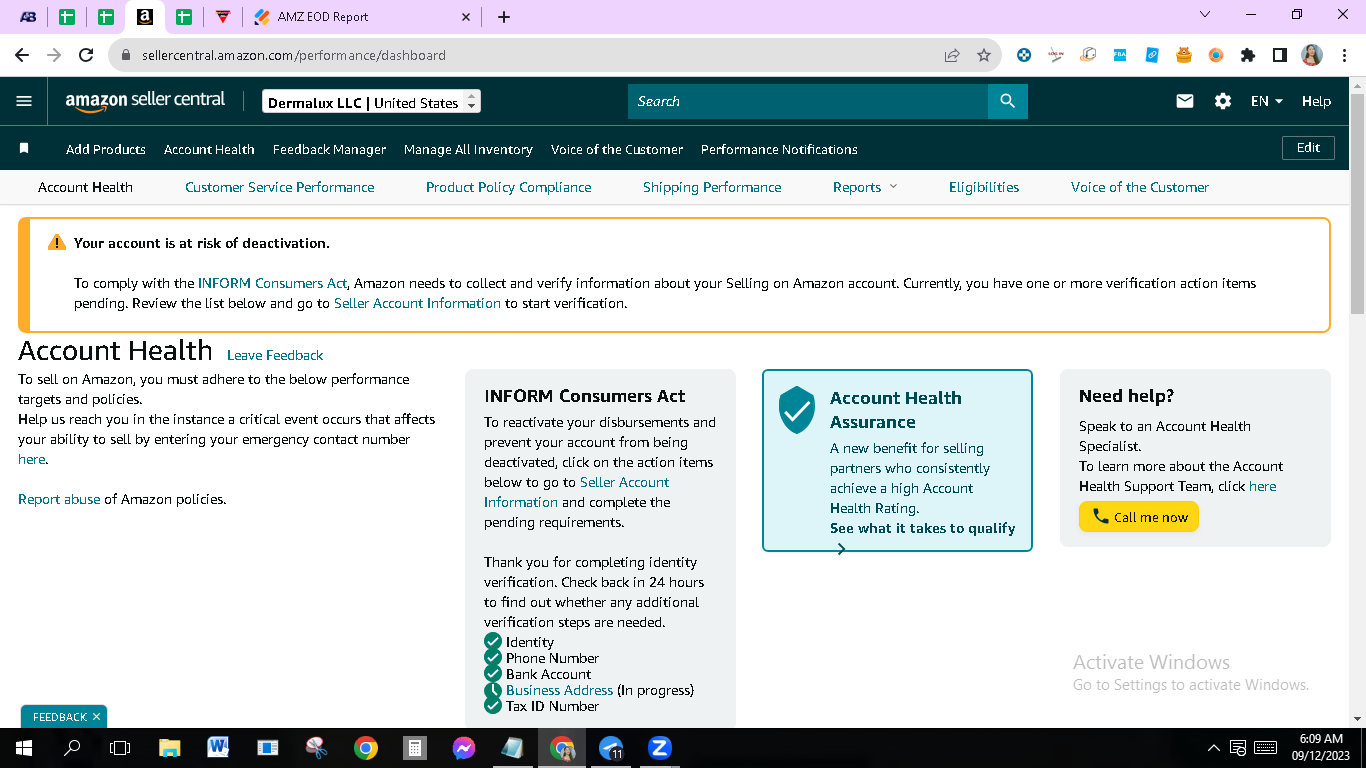Click the Report abuse link

coord(59,499)
